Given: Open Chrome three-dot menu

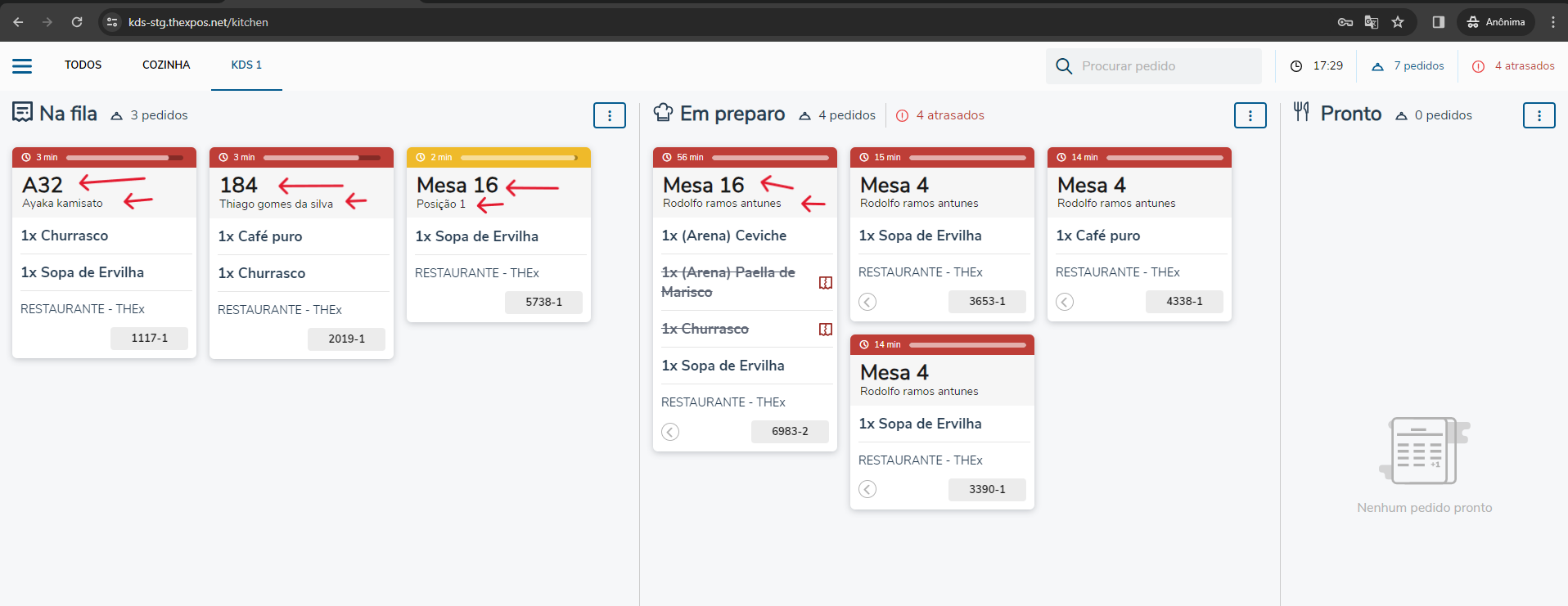Looking at the screenshot, I should [x=1553, y=22].
